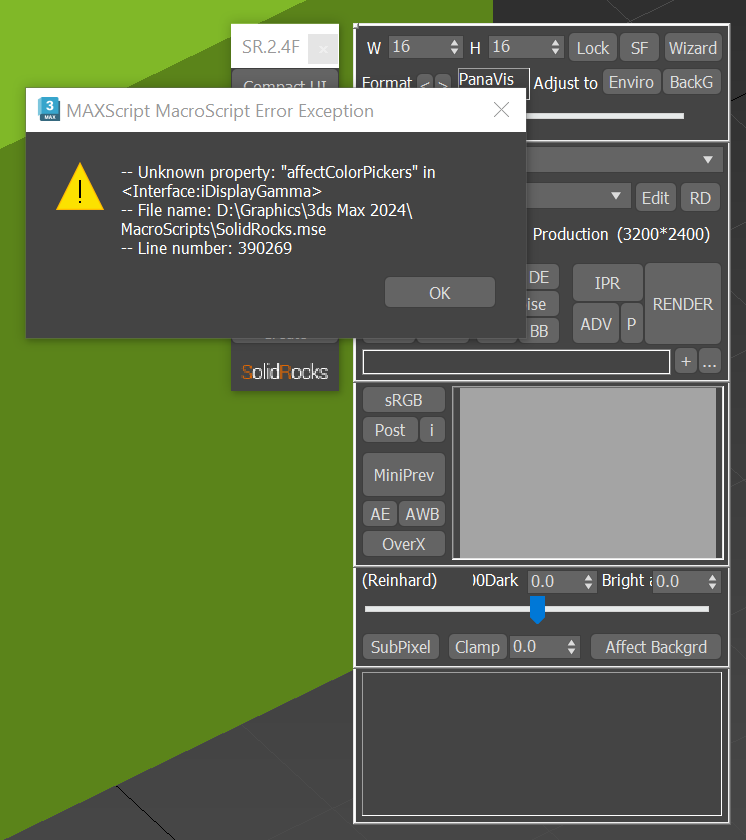Open the dropdown beside the Edit button
The width and height of the screenshot is (746, 840).
pyautogui.click(x=616, y=197)
